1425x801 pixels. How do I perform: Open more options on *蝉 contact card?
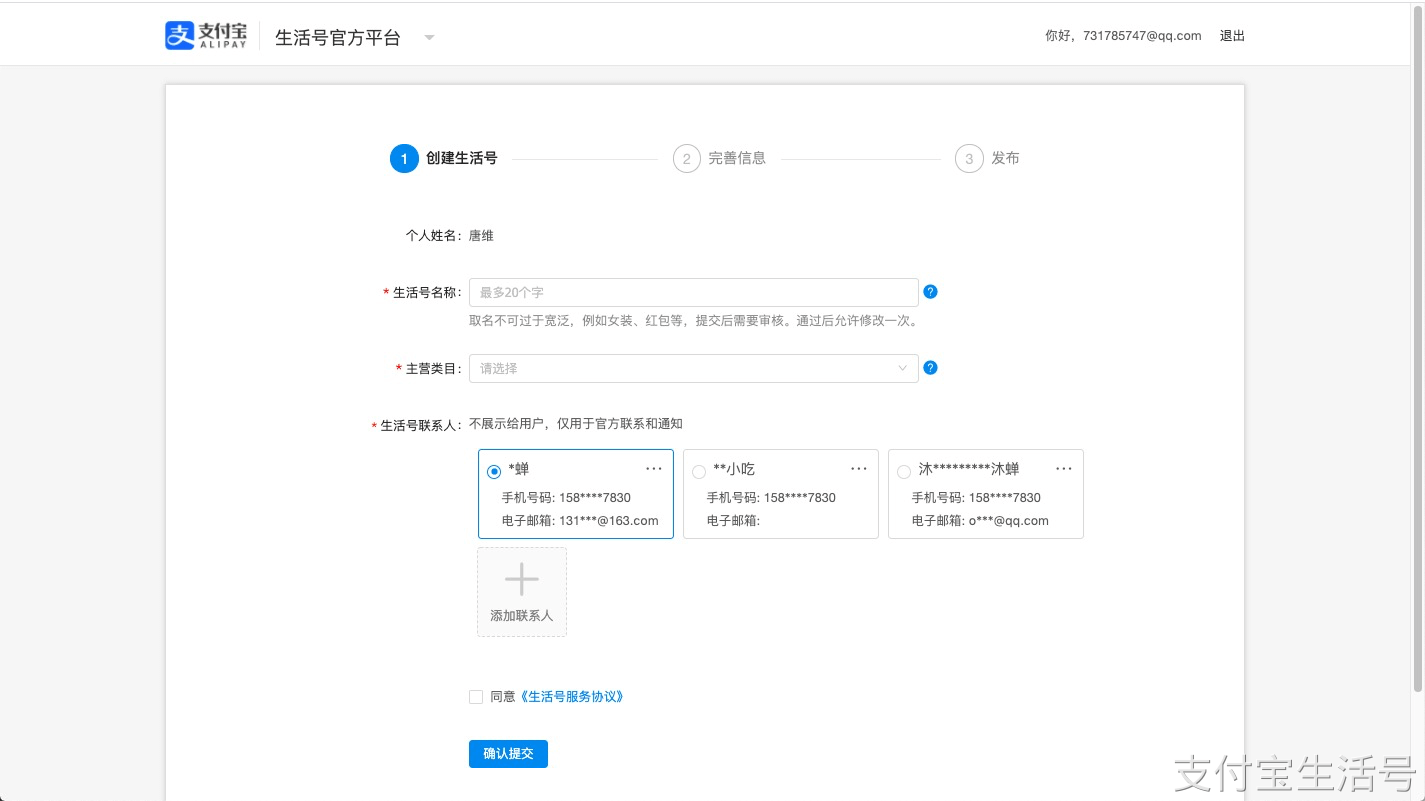tap(654, 469)
